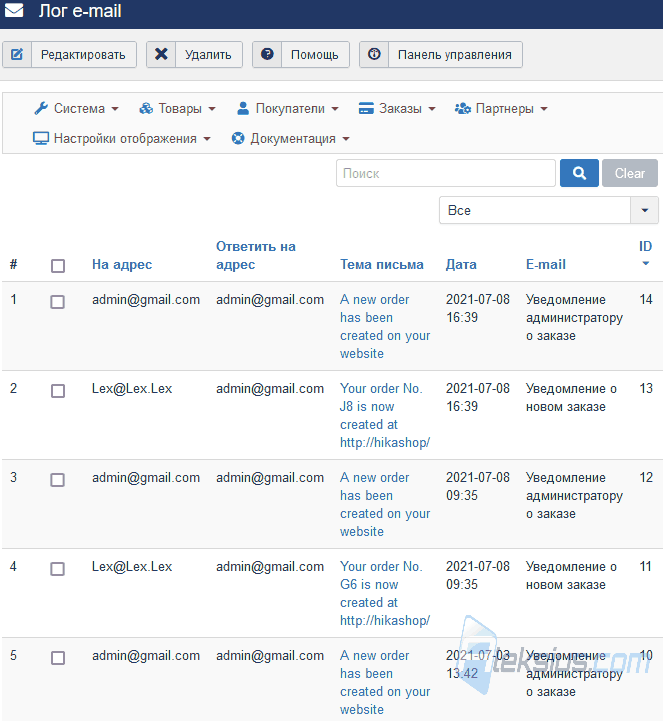This screenshot has width=663, height=721.
Task: Expand the Настройки отображения menu
Action: coord(122,138)
